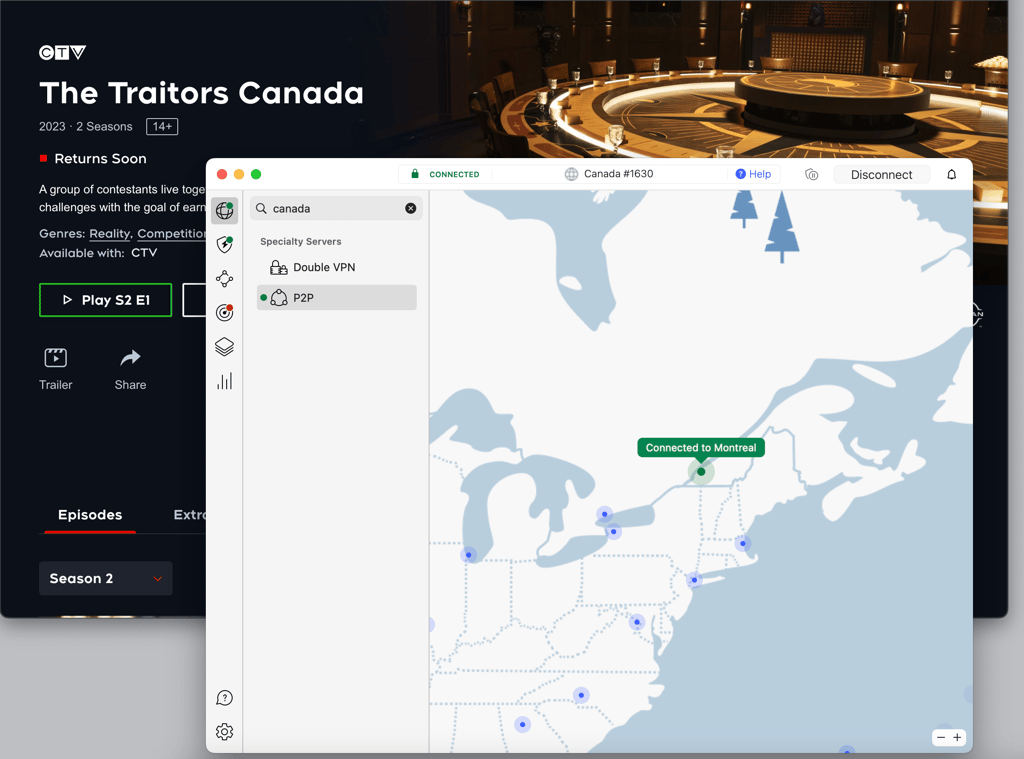Image resolution: width=1024 pixels, height=759 pixels.
Task: Click the Disconnect button
Action: (x=882, y=174)
